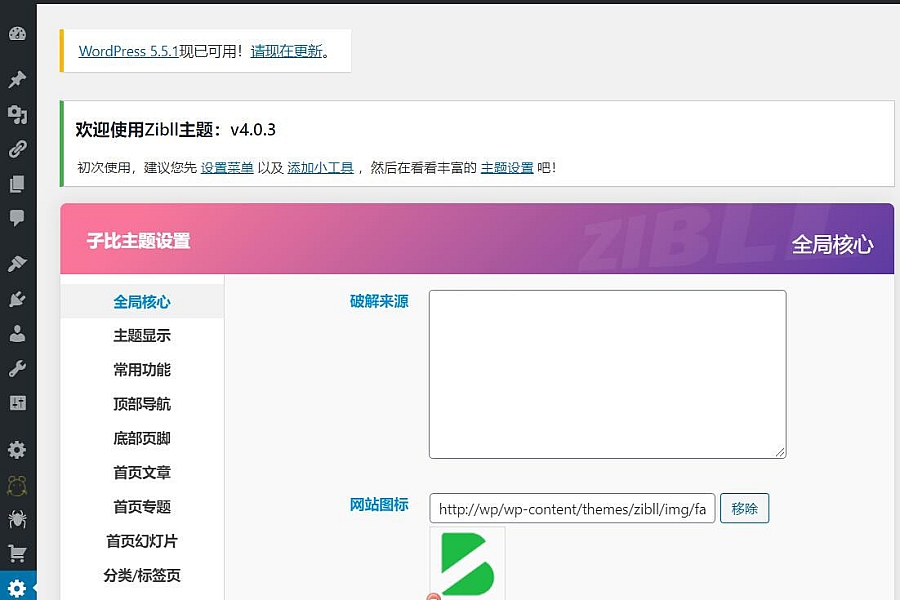
Task: Click the 破解来源 field label
Action: 379,301
